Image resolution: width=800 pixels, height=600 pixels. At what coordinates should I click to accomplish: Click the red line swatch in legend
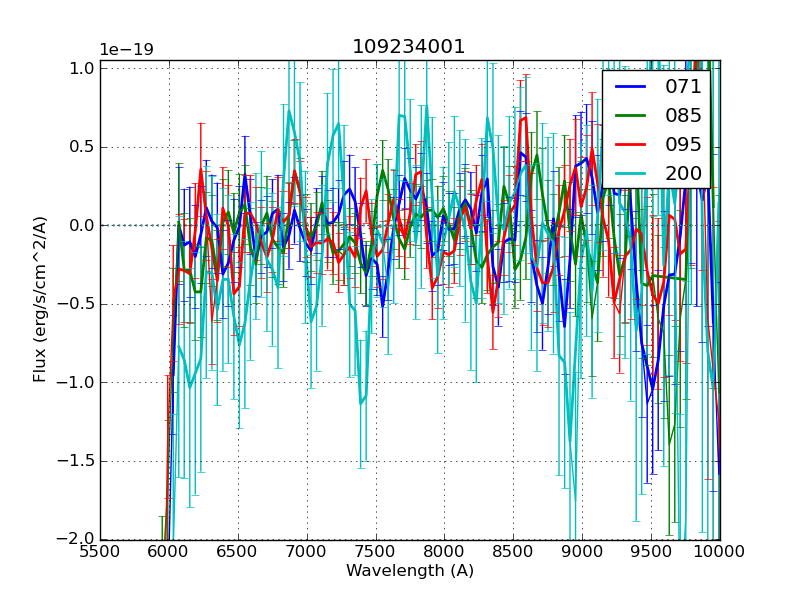(630, 145)
